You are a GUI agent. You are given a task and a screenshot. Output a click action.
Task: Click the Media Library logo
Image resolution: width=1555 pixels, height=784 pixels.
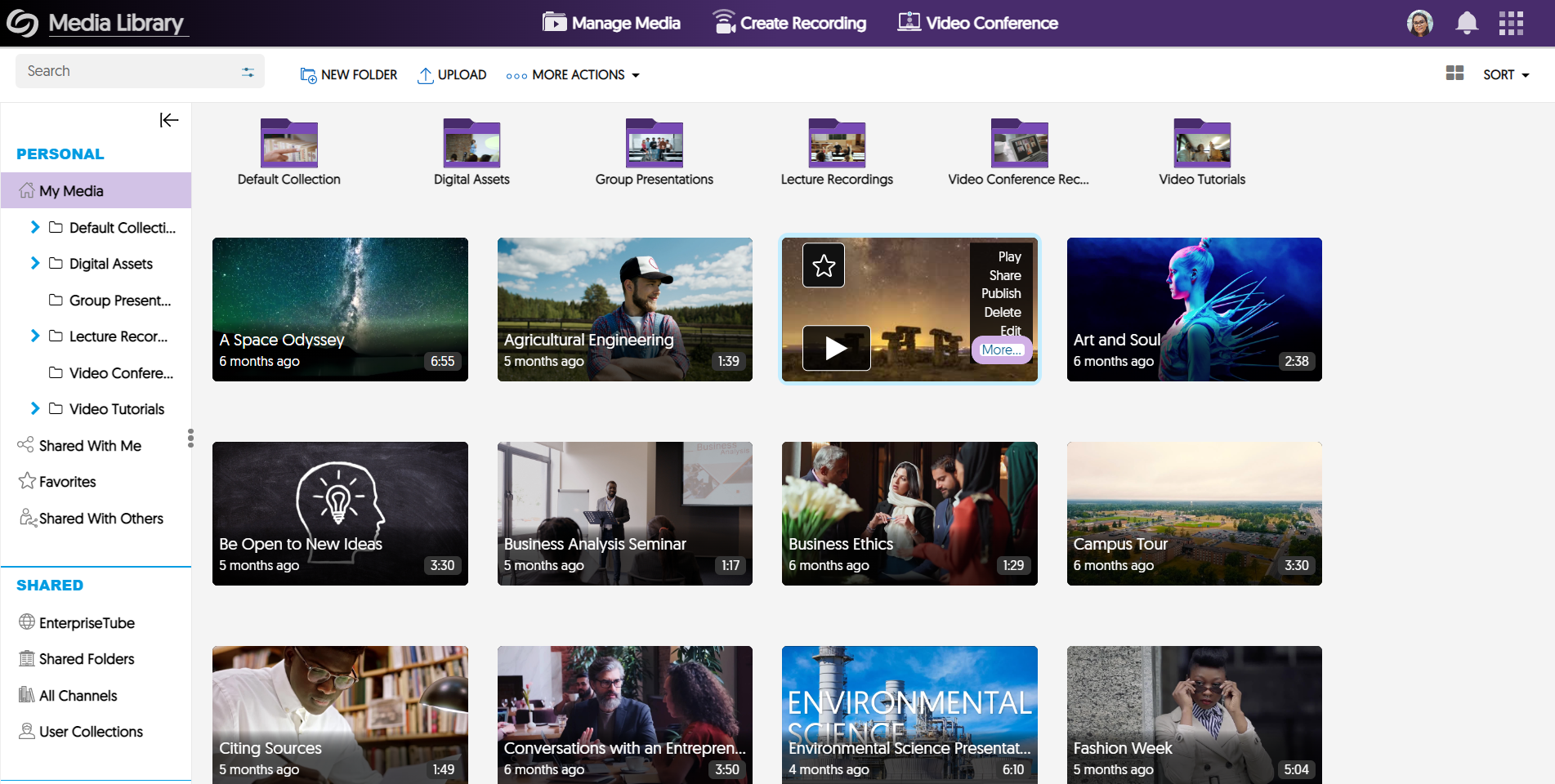(x=23, y=23)
